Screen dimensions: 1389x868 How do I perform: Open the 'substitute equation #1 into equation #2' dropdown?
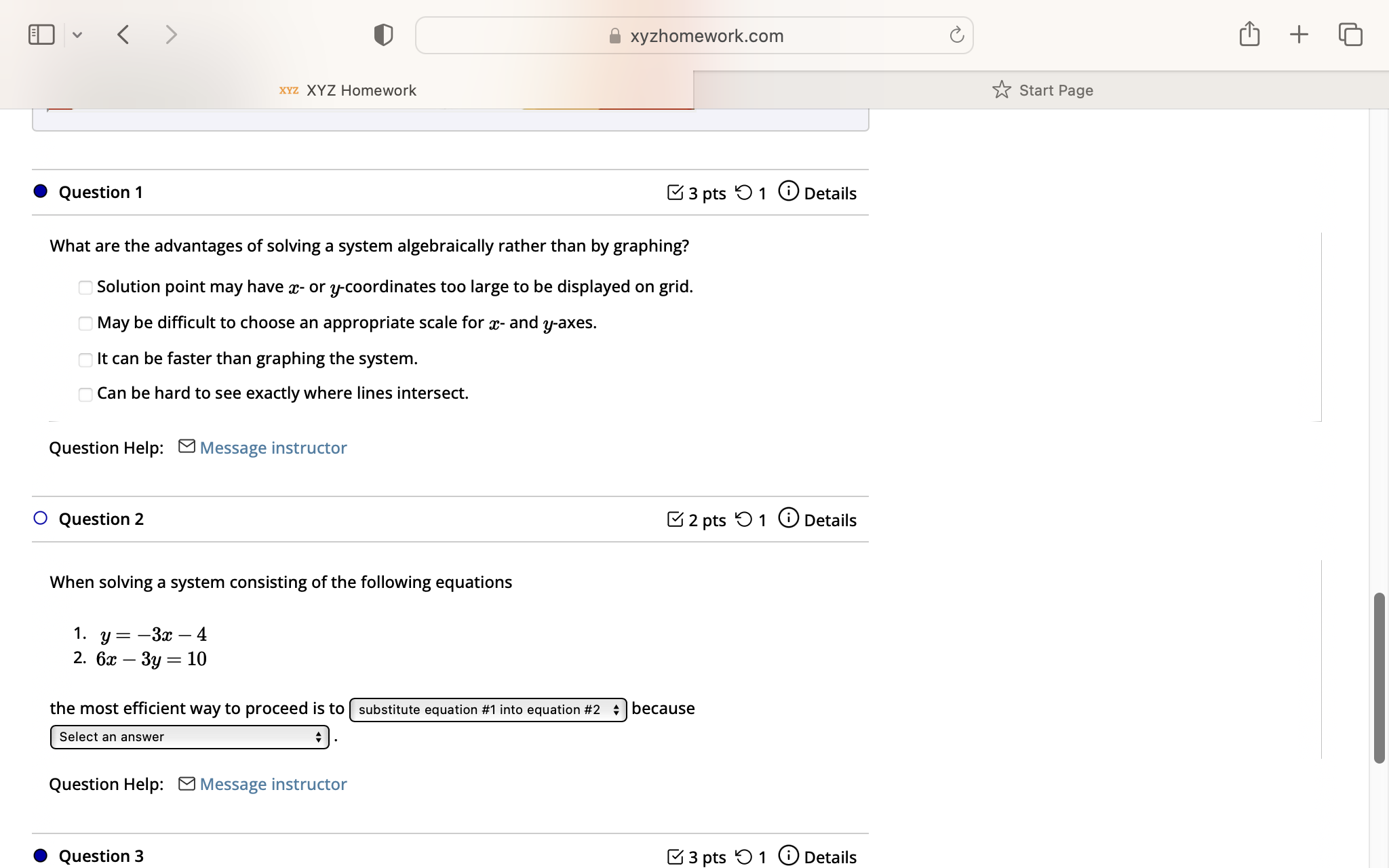point(487,710)
